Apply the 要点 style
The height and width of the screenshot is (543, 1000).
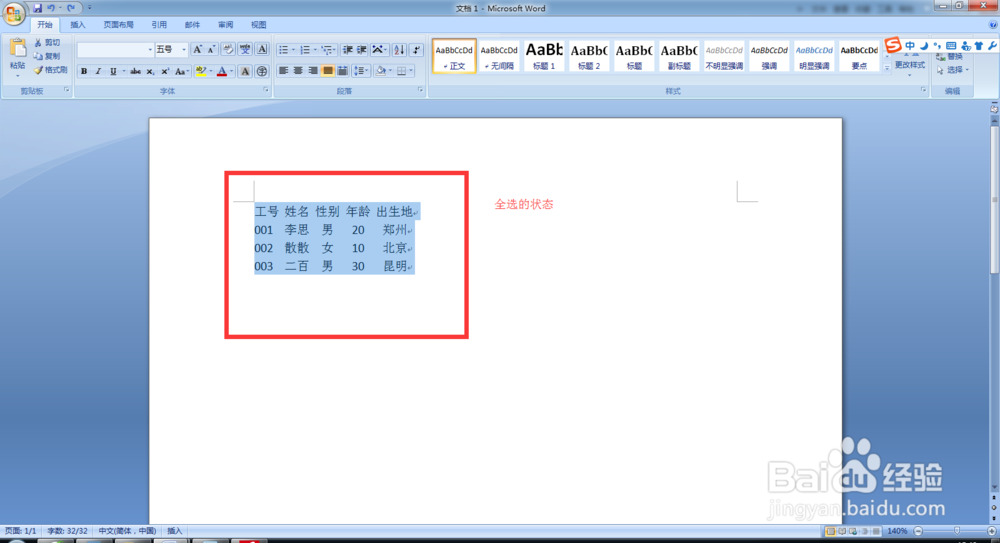[x=858, y=56]
